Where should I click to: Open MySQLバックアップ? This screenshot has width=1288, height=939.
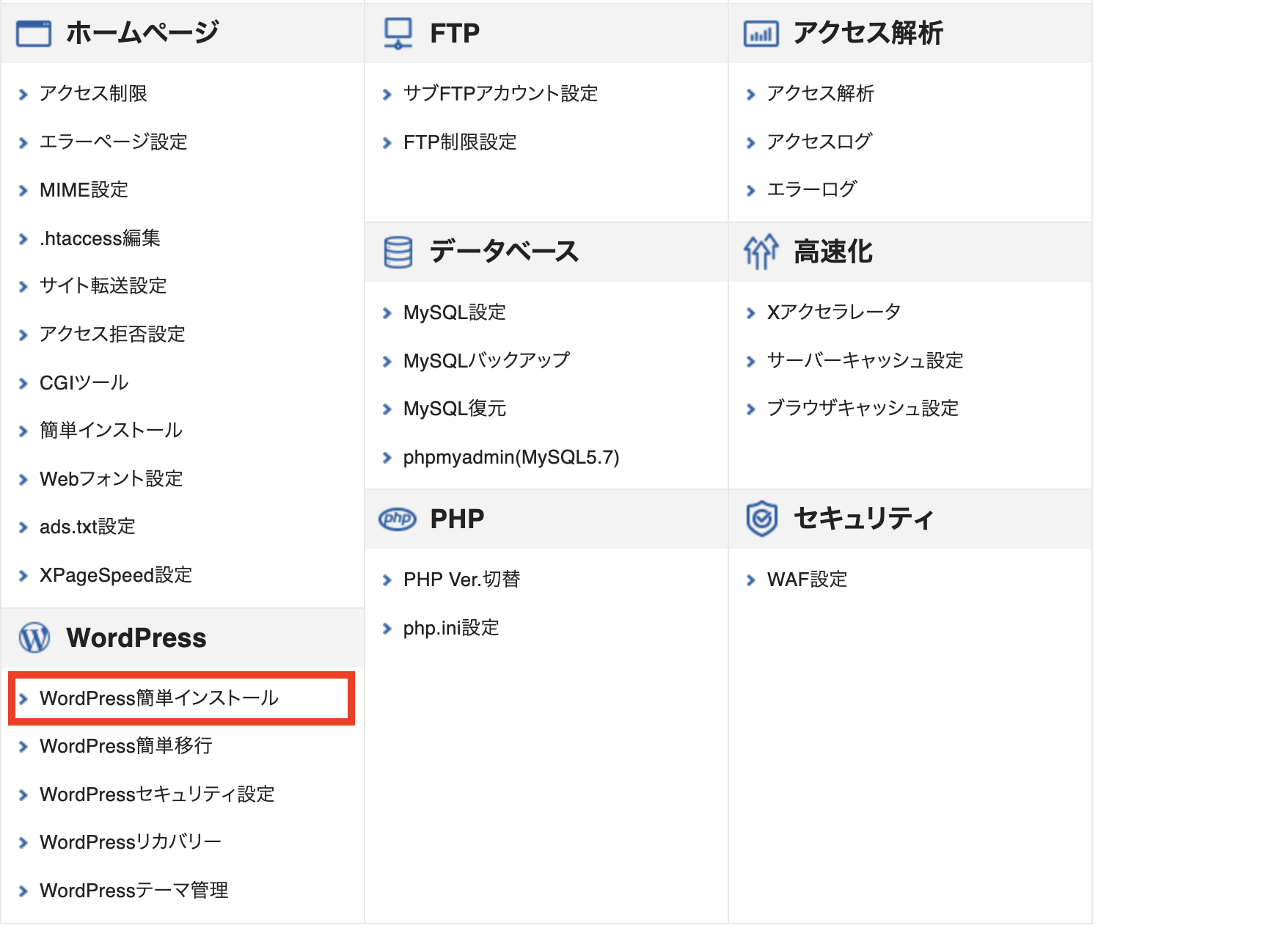click(486, 361)
